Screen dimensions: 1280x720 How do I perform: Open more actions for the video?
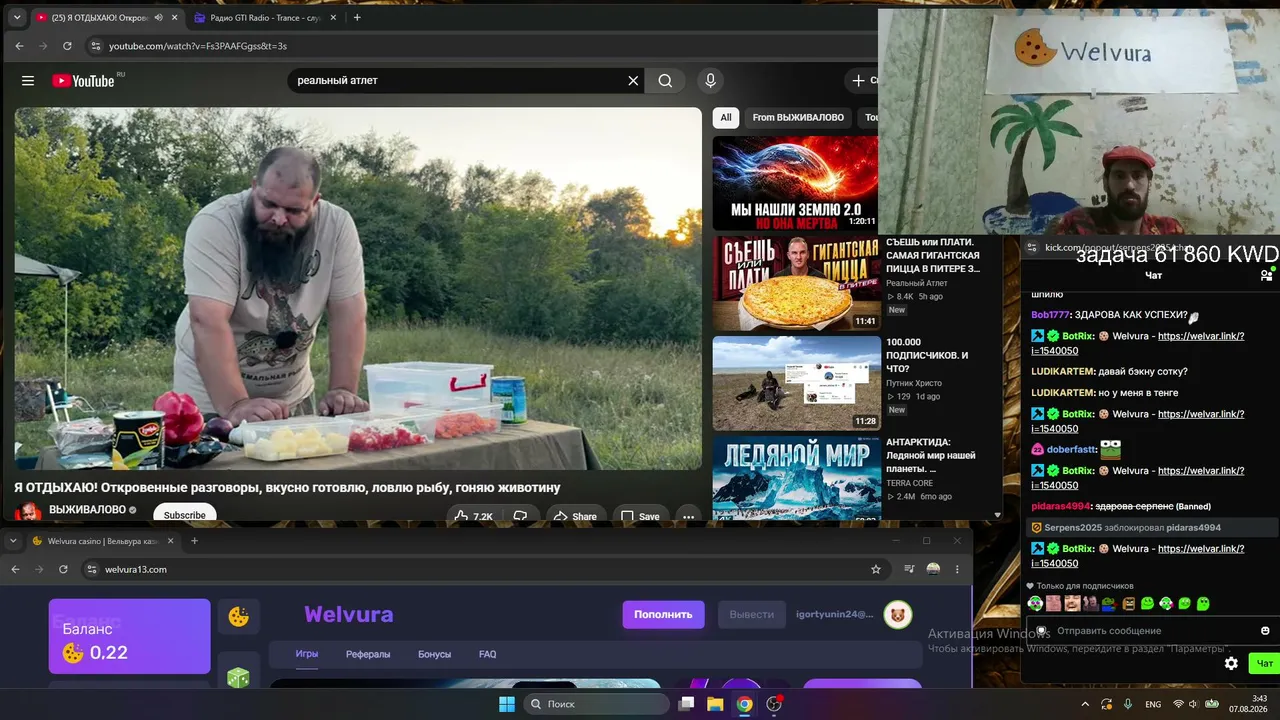pyautogui.click(x=688, y=516)
